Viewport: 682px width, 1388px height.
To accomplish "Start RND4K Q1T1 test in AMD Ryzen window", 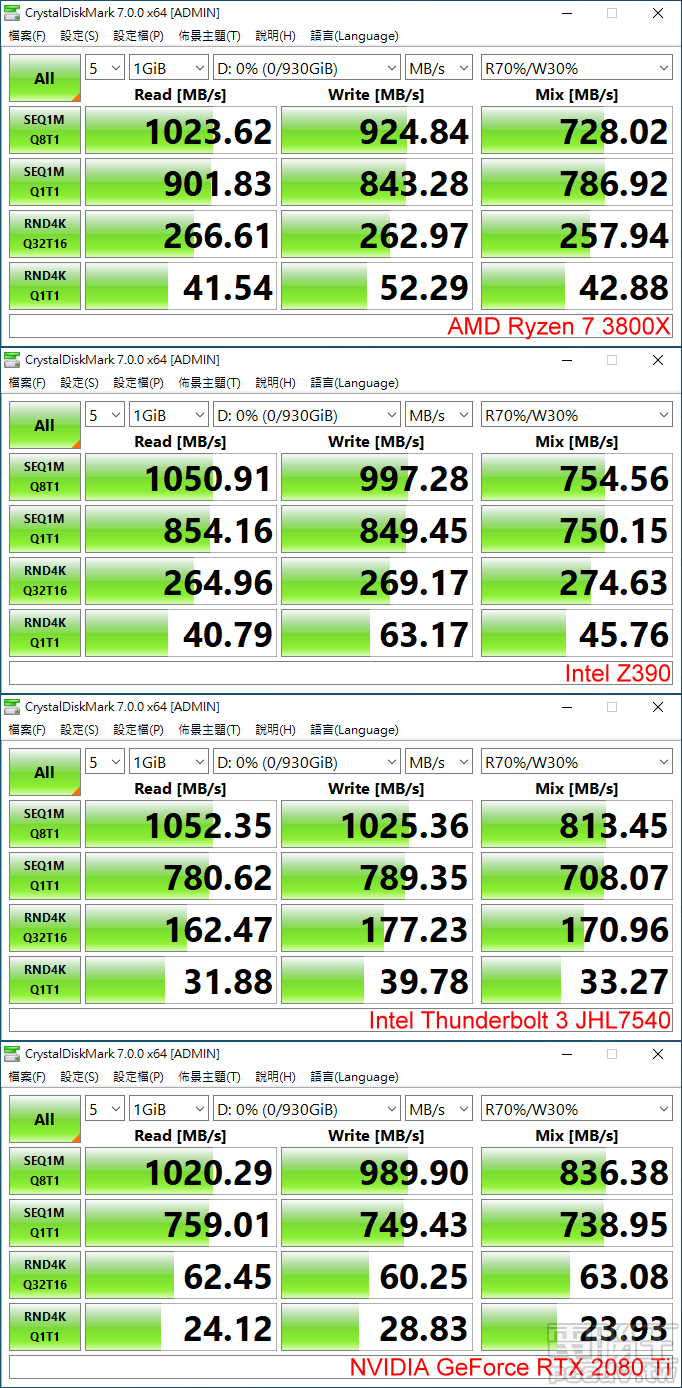I will [44, 286].
